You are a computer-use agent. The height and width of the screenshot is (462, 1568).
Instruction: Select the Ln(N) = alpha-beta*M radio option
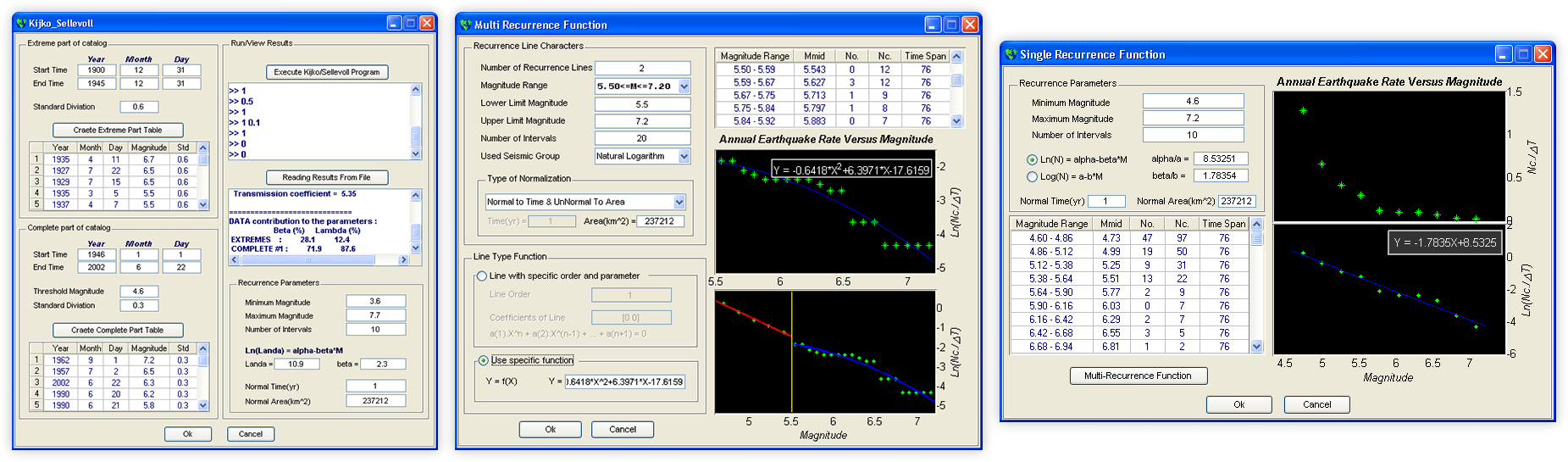tap(1032, 159)
